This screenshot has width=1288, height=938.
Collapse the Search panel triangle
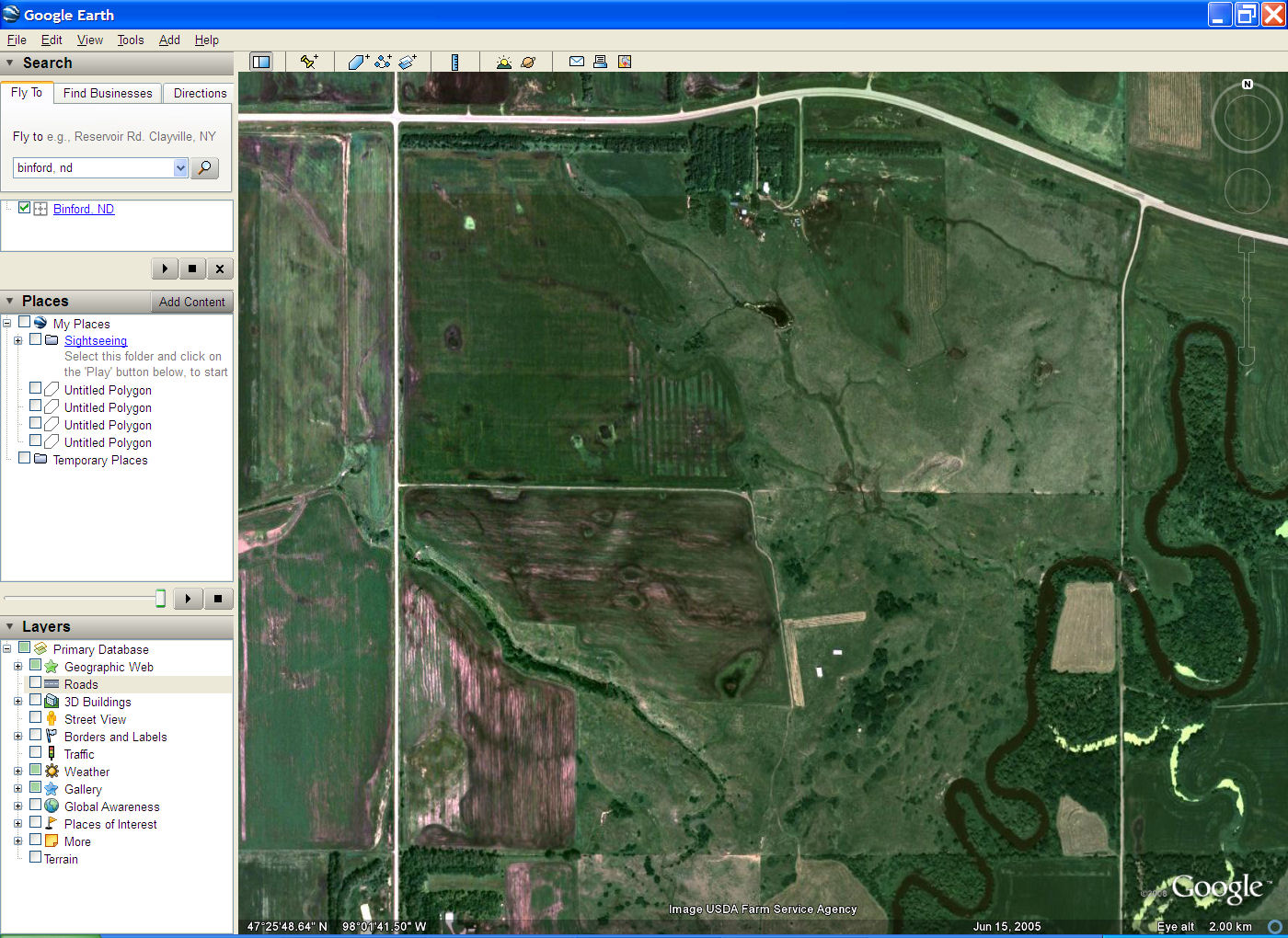click(10, 63)
